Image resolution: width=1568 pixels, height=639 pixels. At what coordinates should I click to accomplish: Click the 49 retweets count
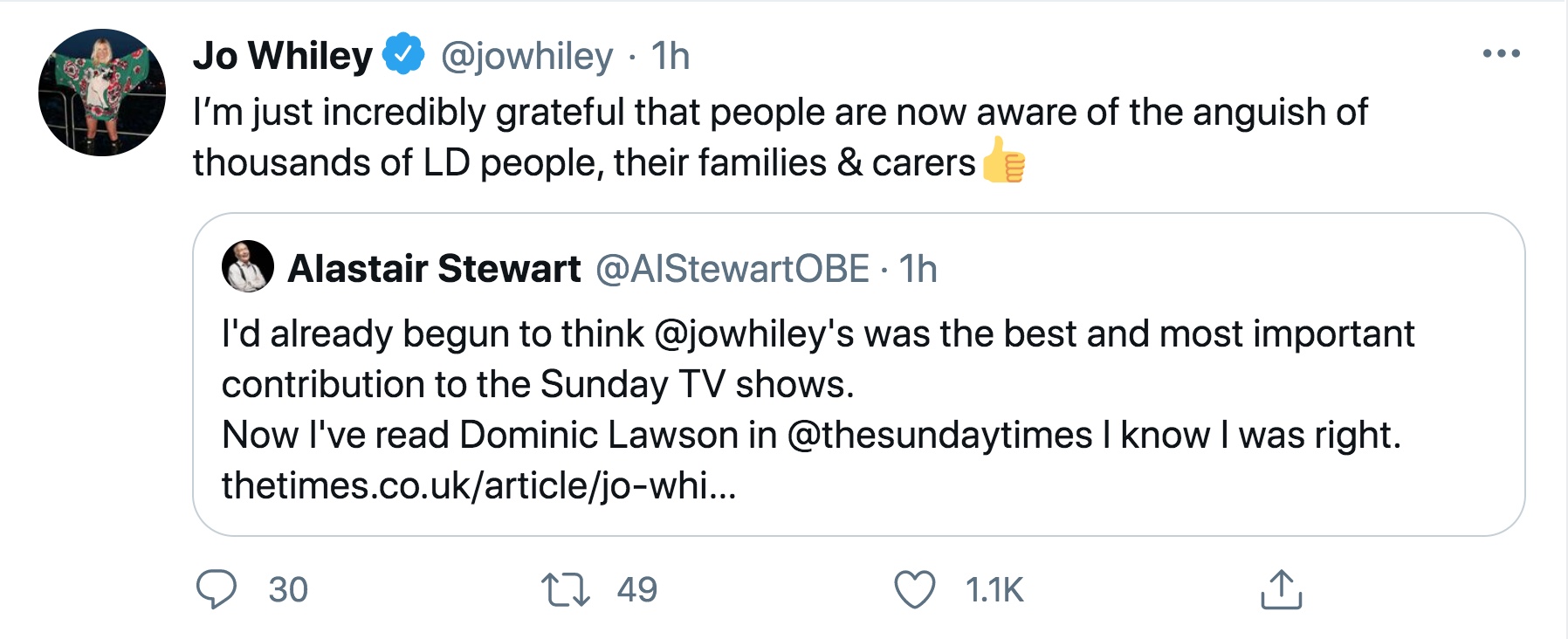tap(636, 590)
